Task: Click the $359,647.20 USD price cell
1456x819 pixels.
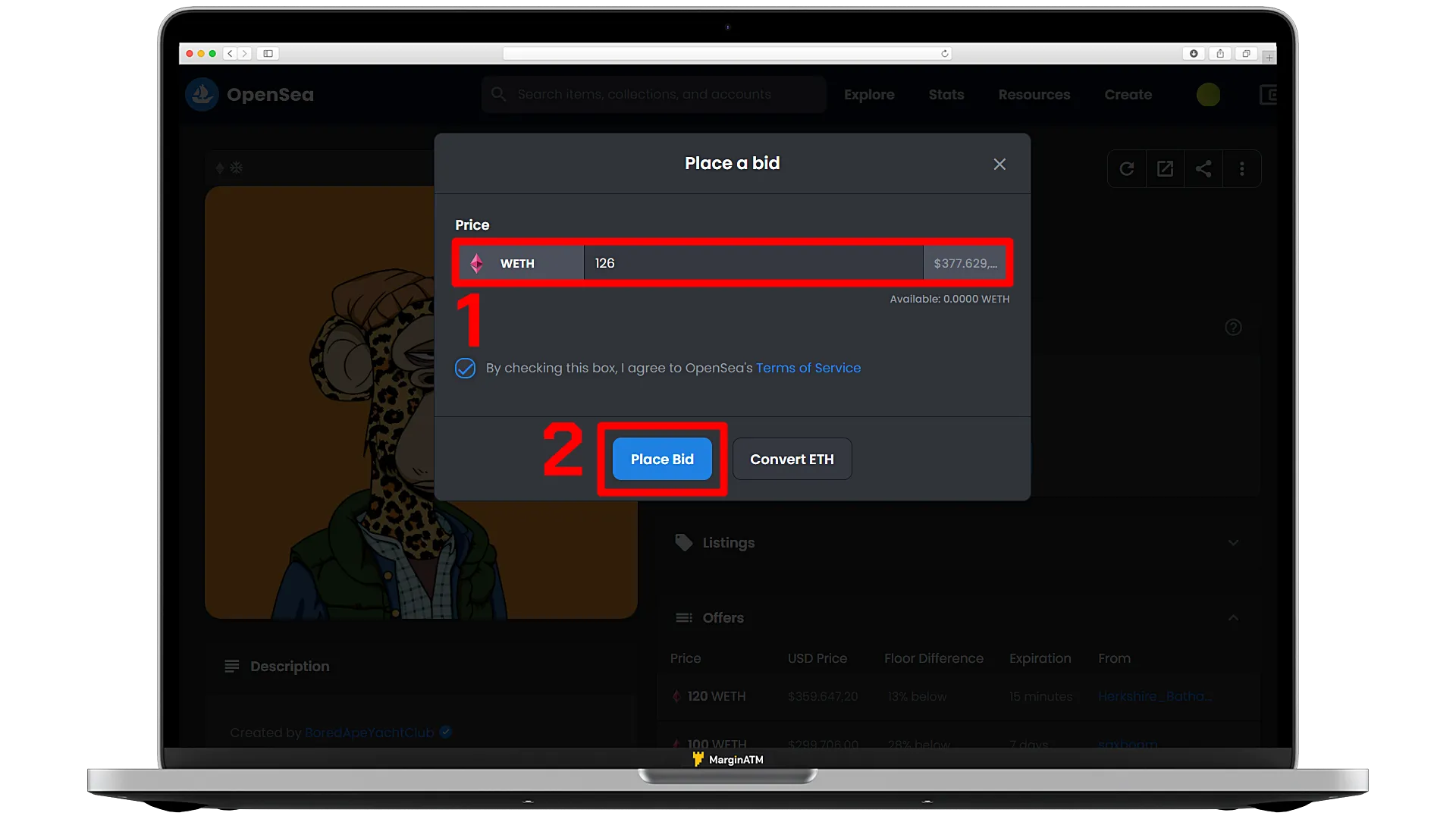Action: [x=823, y=696]
